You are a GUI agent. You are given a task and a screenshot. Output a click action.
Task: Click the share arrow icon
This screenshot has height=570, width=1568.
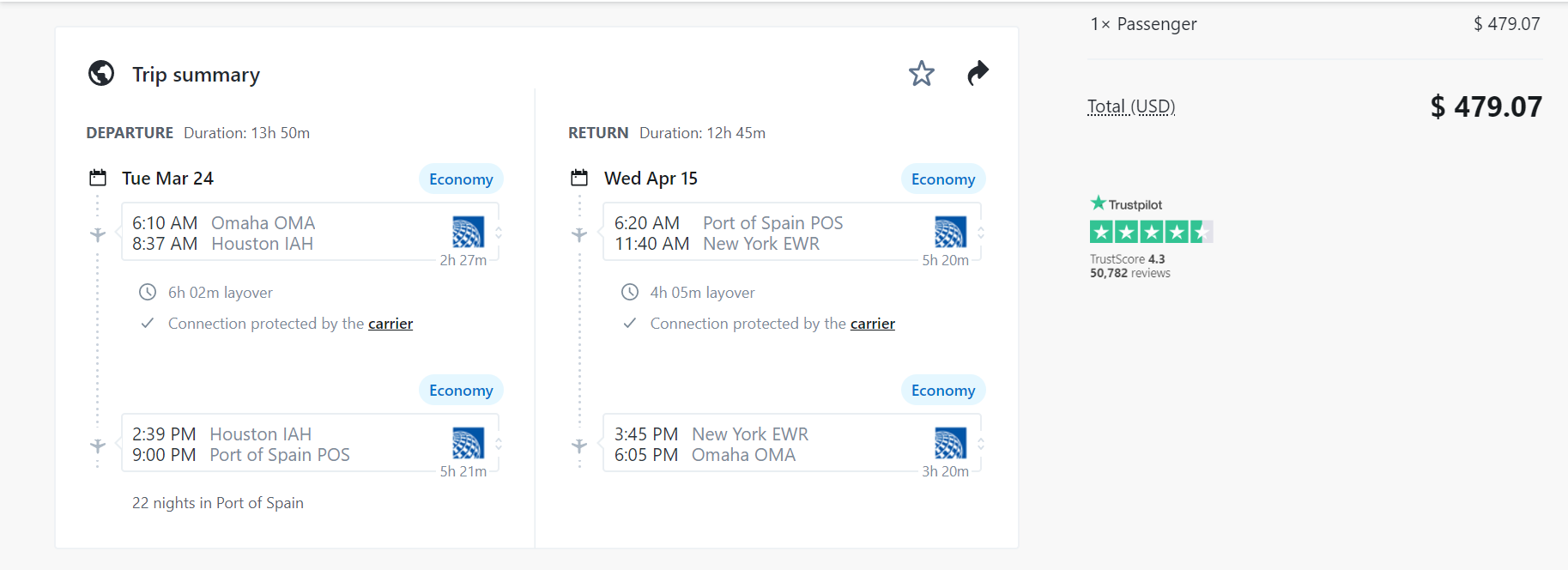[978, 74]
